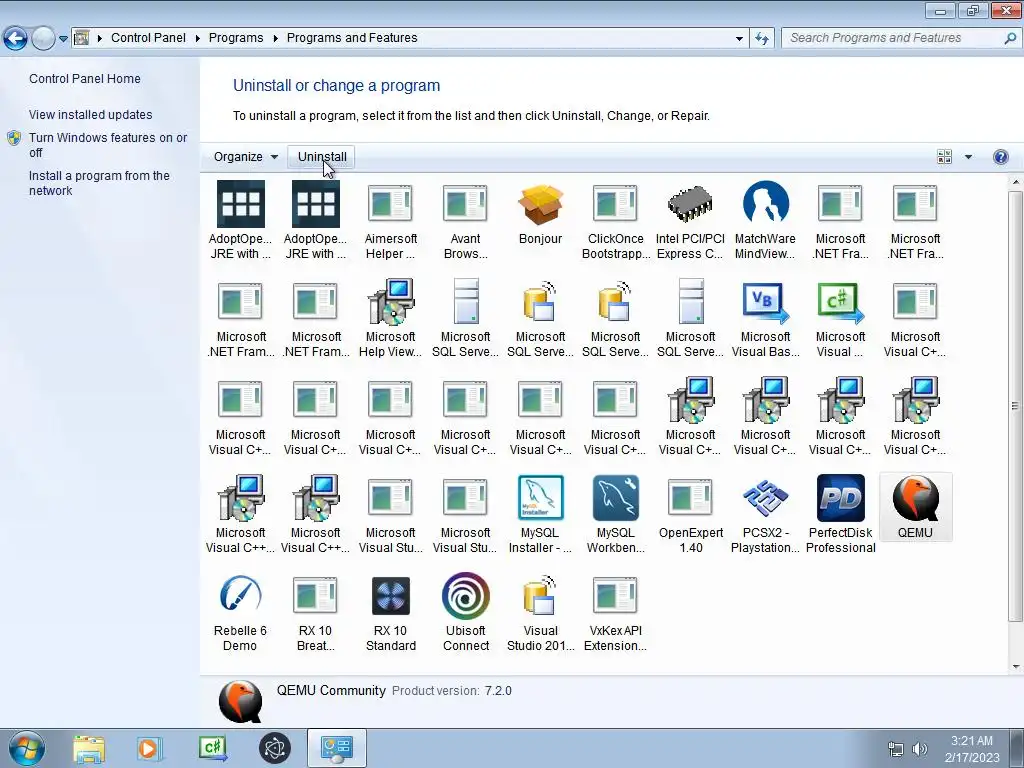Select the Rebelle 6 Demo icon

tap(240, 595)
